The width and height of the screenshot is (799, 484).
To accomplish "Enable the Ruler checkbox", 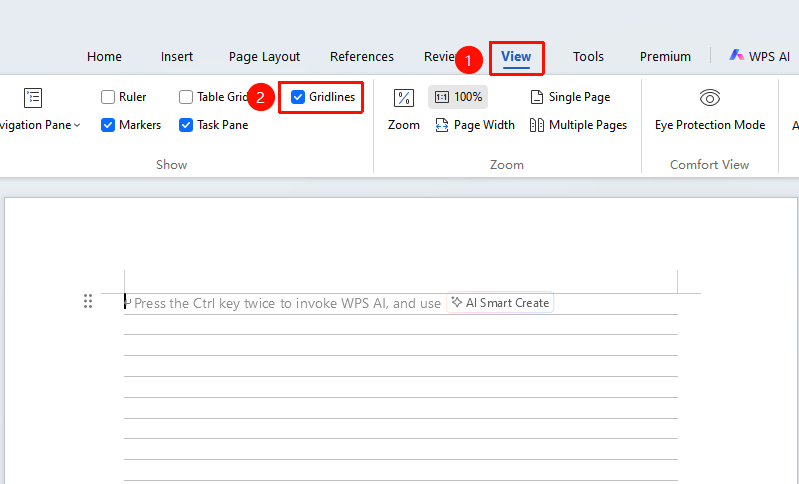I will click(108, 97).
